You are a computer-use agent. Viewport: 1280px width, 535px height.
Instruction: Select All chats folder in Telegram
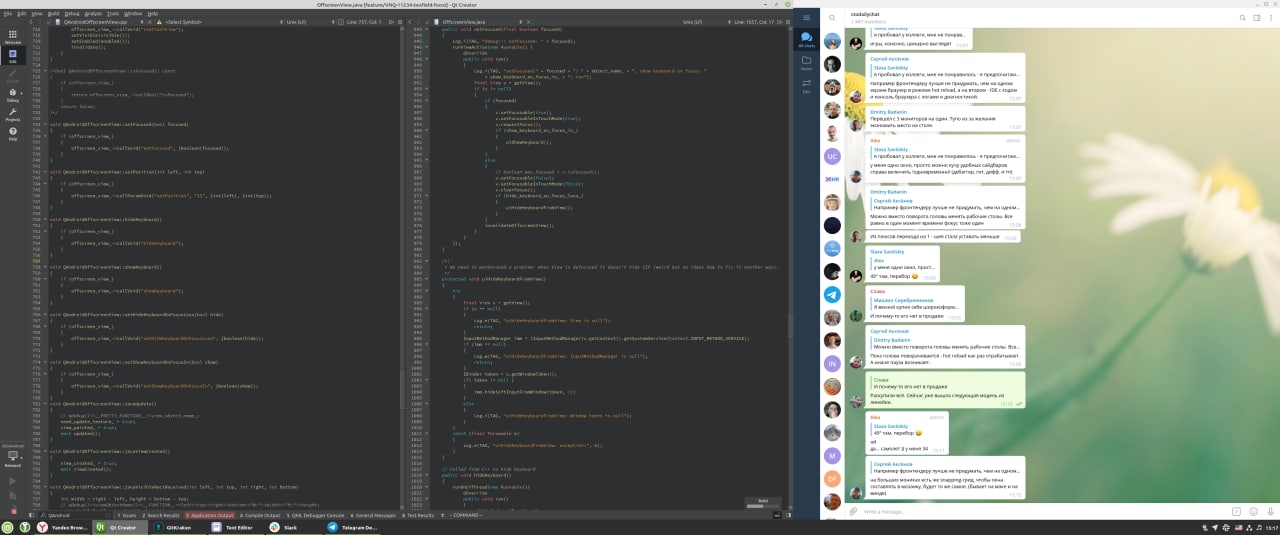click(806, 40)
